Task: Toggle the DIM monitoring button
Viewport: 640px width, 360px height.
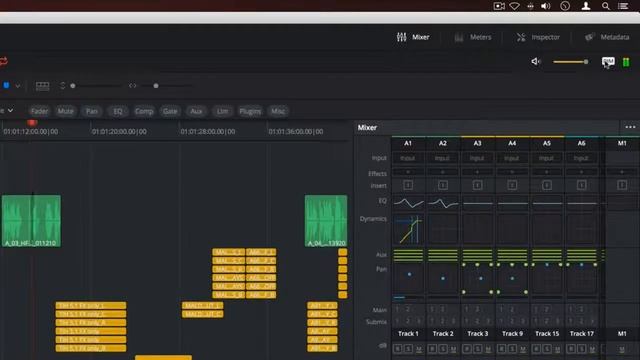Action: pos(608,62)
